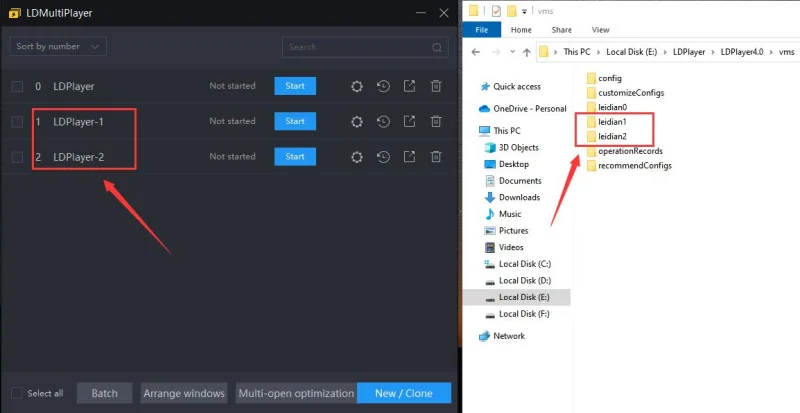
Task: Start the LDPlayer instance numbered 0
Action: click(x=295, y=86)
